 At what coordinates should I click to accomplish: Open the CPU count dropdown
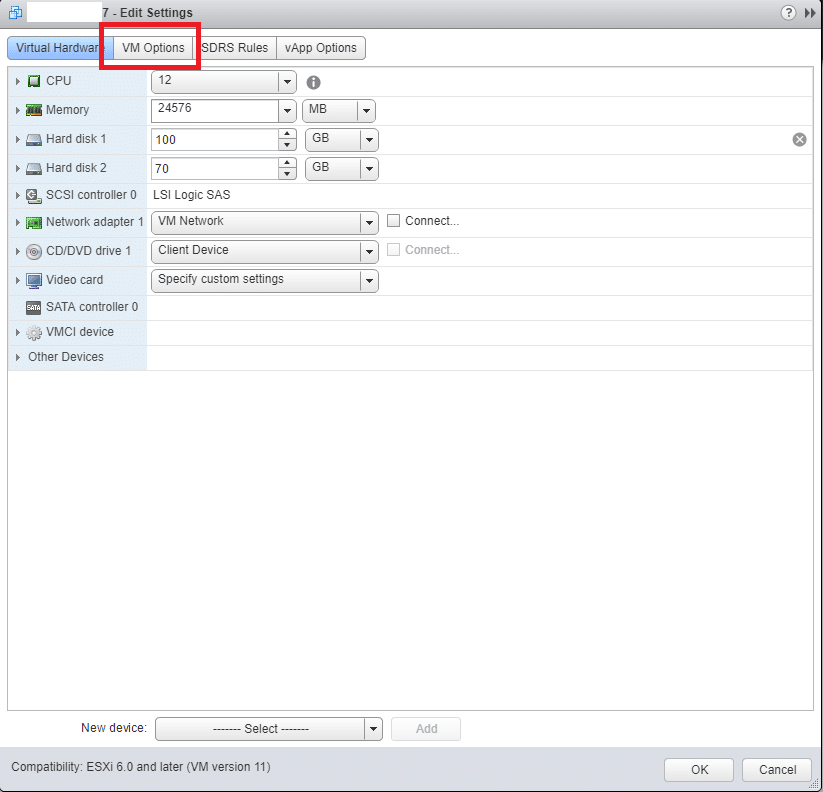(287, 82)
